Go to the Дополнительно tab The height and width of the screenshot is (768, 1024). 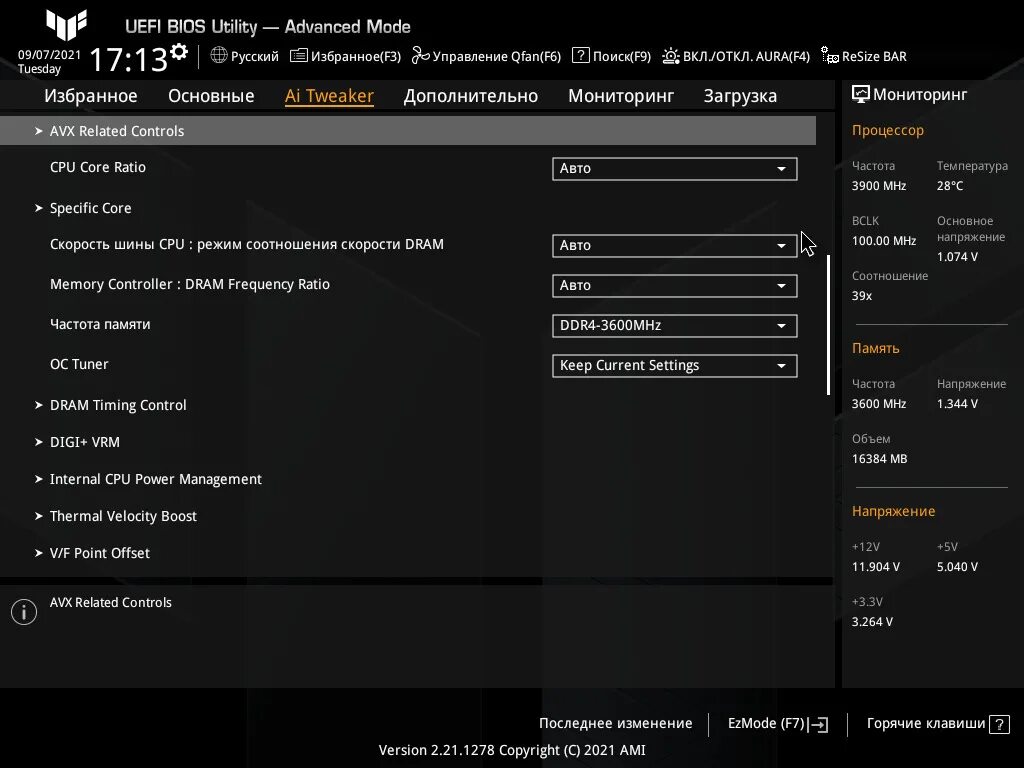point(471,96)
